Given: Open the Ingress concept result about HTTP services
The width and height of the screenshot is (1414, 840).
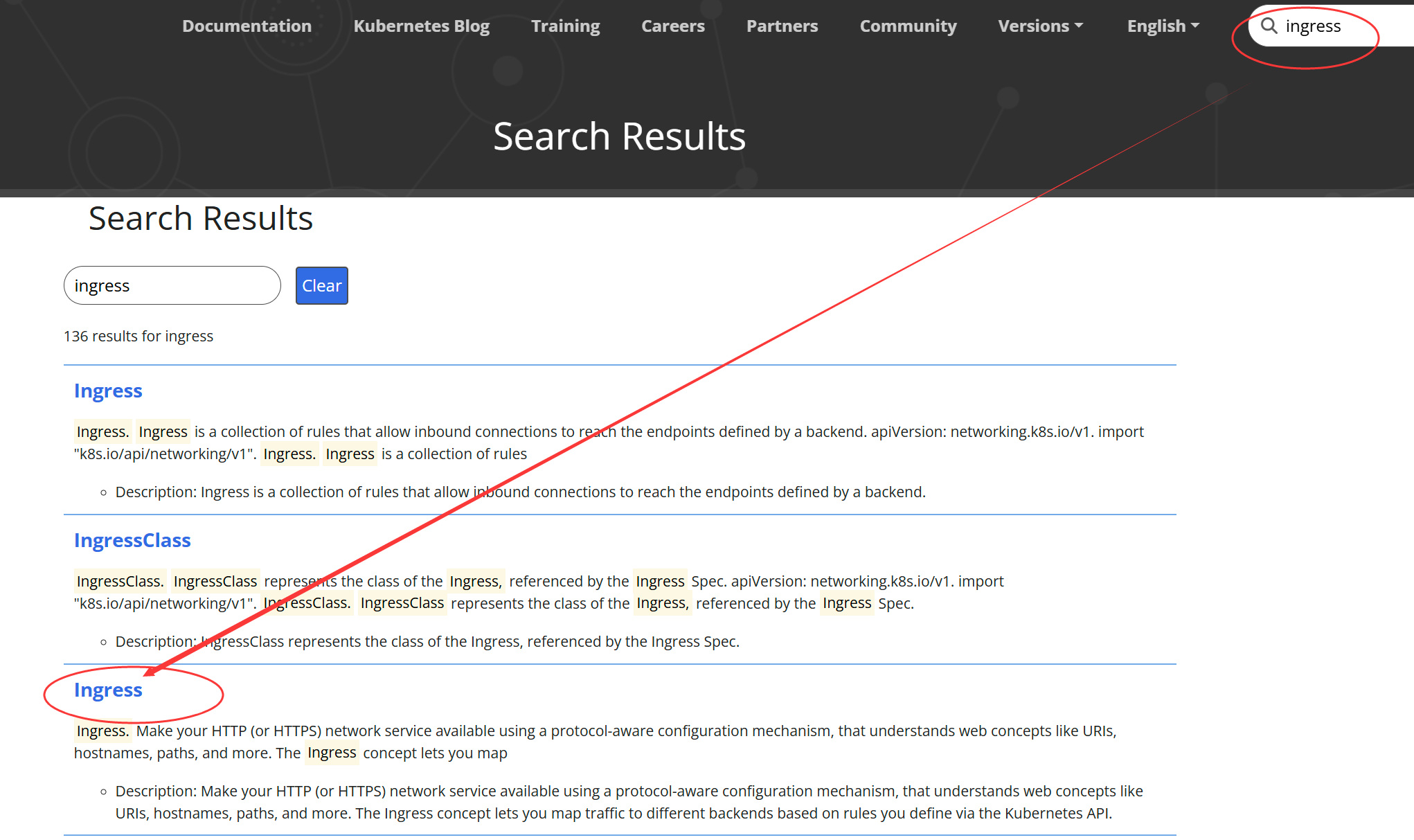Looking at the screenshot, I should [108, 690].
